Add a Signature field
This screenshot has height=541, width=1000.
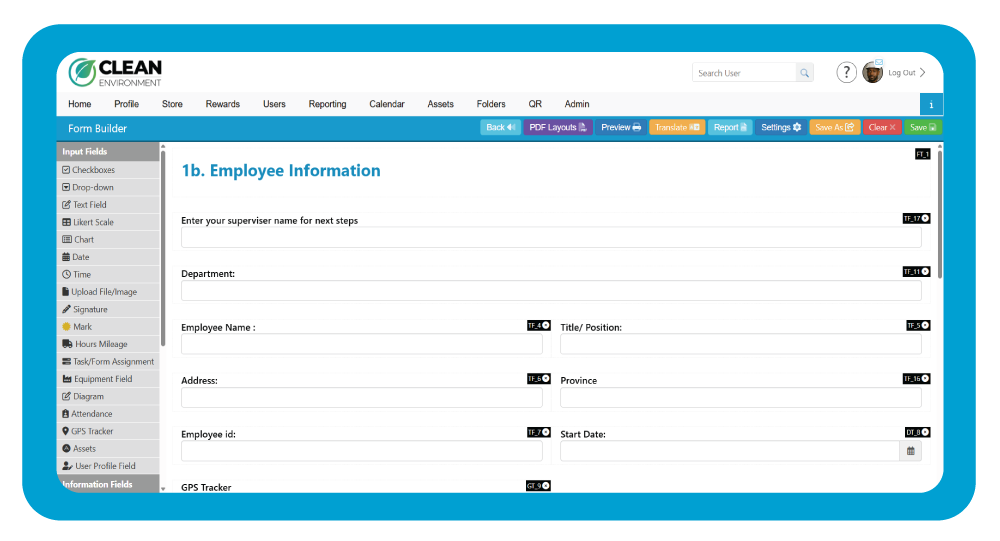pos(108,309)
